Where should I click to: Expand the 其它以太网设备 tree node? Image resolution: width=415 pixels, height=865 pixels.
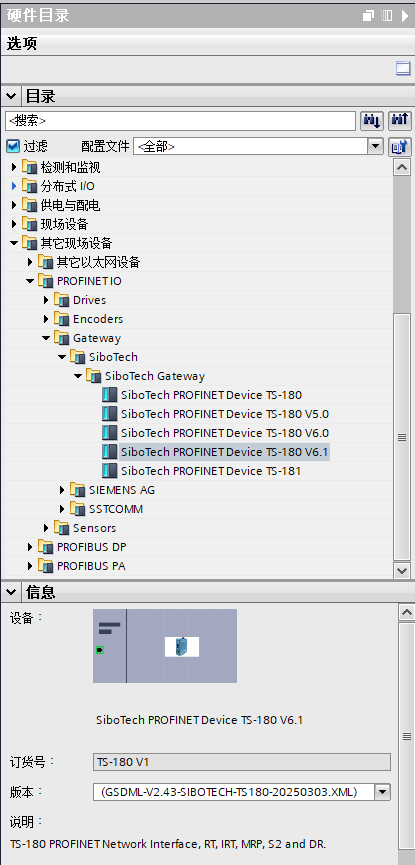point(30,262)
